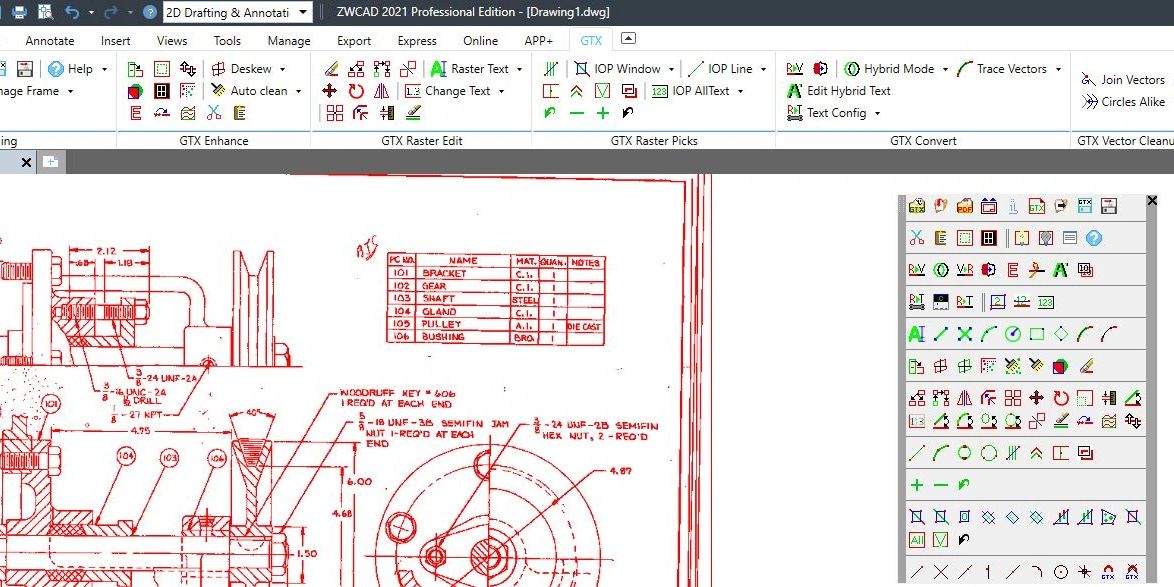Expand the Hybrid Mode dropdown arrow

pyautogui.click(x=945, y=70)
